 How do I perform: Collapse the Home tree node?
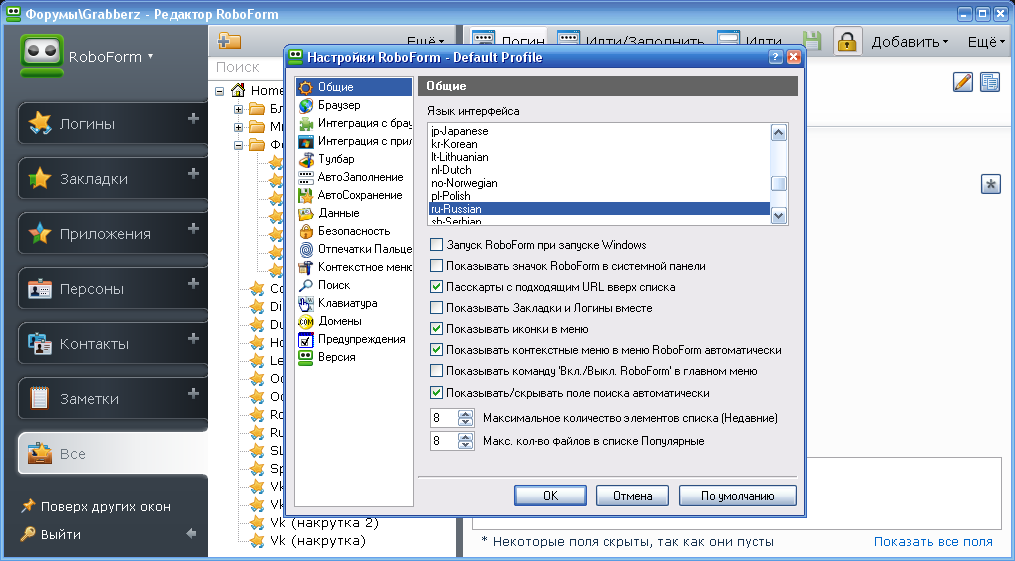(220, 91)
